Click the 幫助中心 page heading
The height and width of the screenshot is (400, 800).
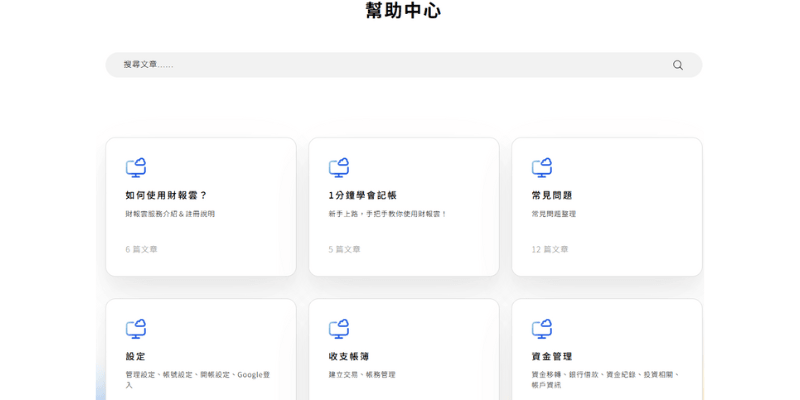tap(403, 11)
